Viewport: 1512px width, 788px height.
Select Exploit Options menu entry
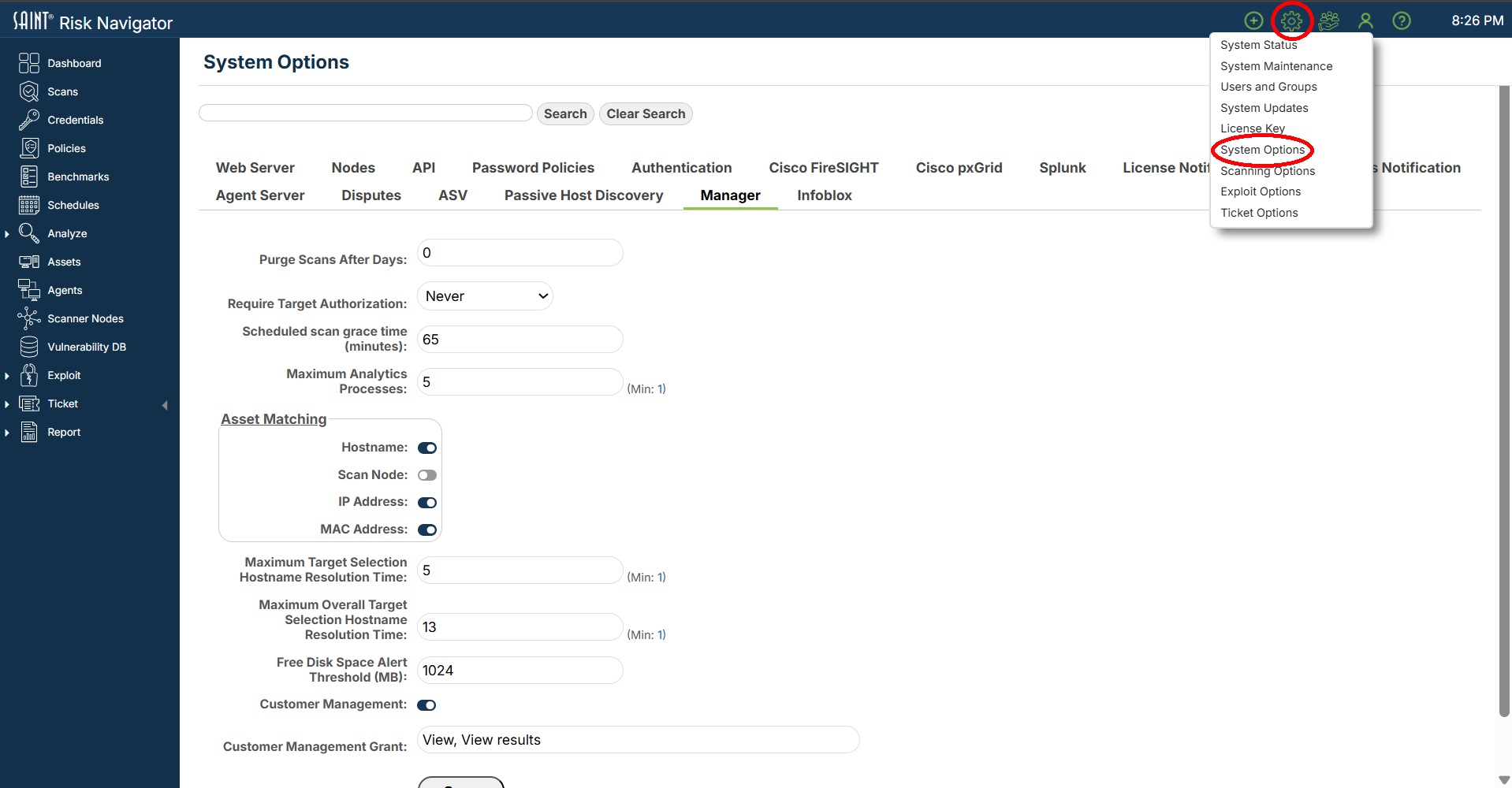(1261, 191)
